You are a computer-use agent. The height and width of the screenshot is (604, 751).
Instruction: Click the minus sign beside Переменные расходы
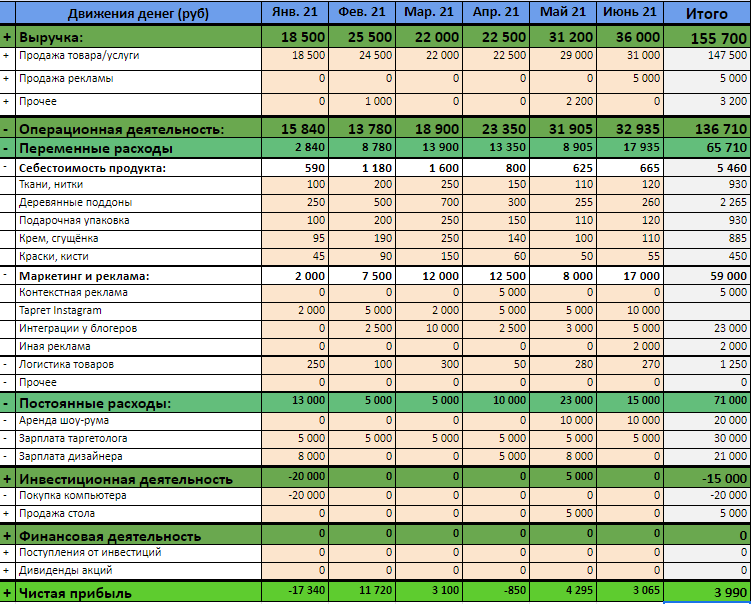tap(7, 148)
